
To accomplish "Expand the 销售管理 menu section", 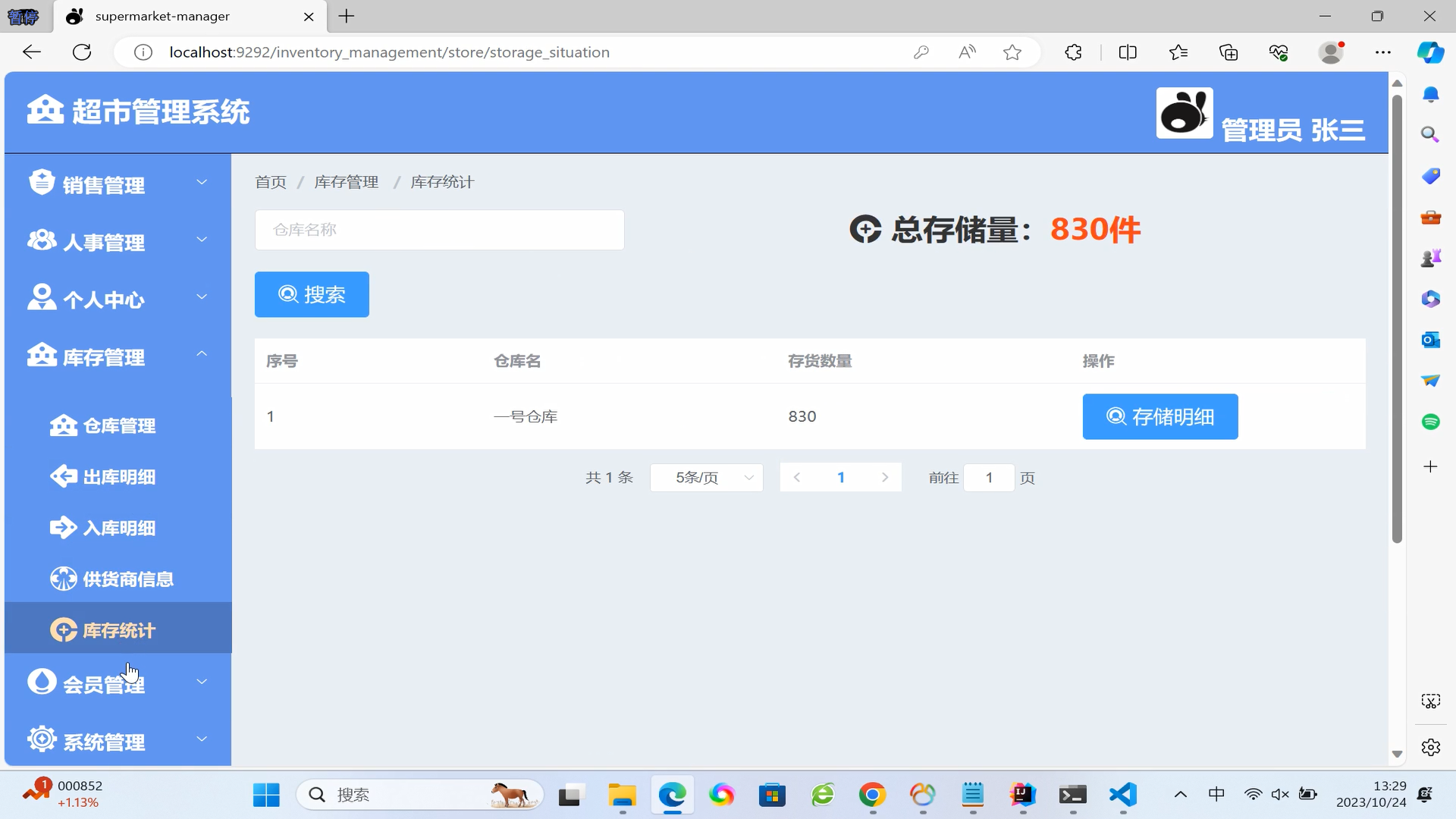I will (102, 183).
